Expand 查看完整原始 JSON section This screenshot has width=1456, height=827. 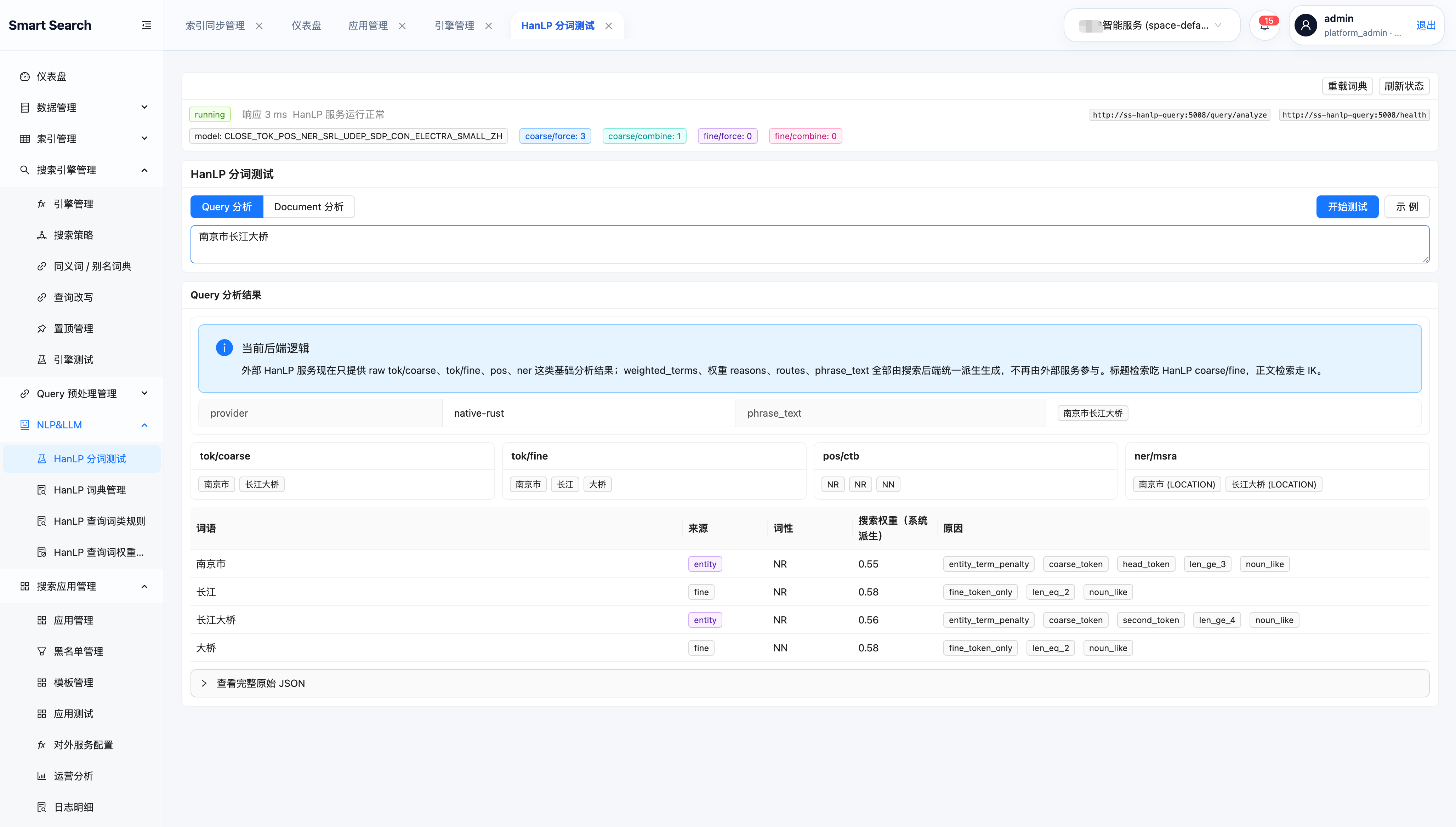click(x=809, y=683)
